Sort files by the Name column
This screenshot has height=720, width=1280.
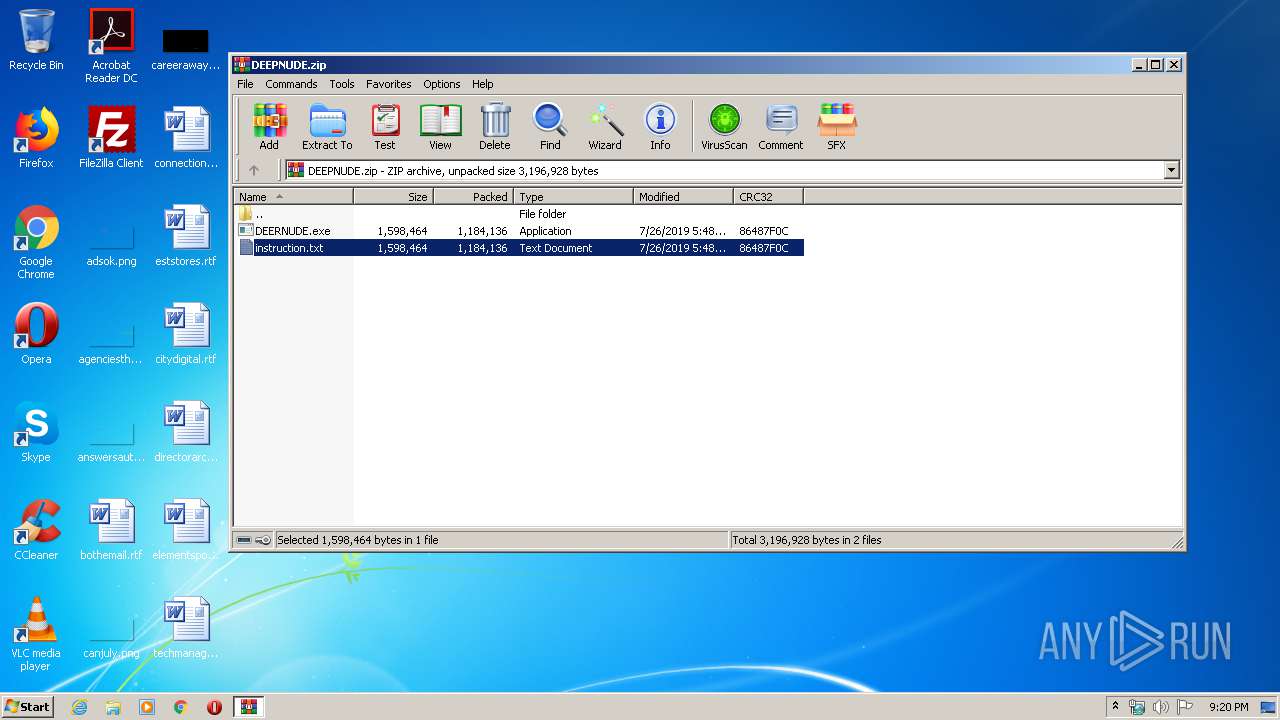293,197
